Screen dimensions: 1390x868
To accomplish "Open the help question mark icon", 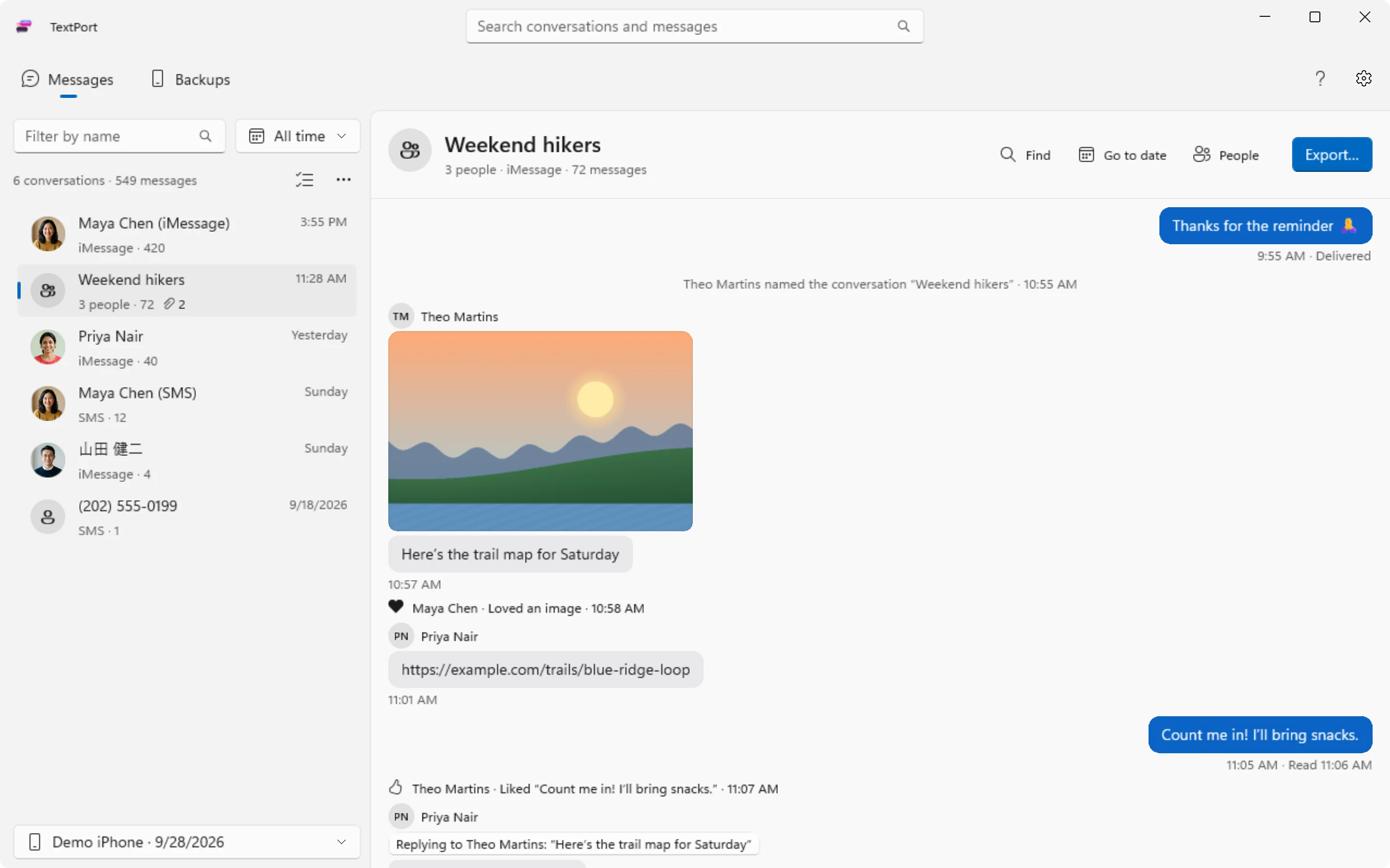I will (x=1320, y=79).
